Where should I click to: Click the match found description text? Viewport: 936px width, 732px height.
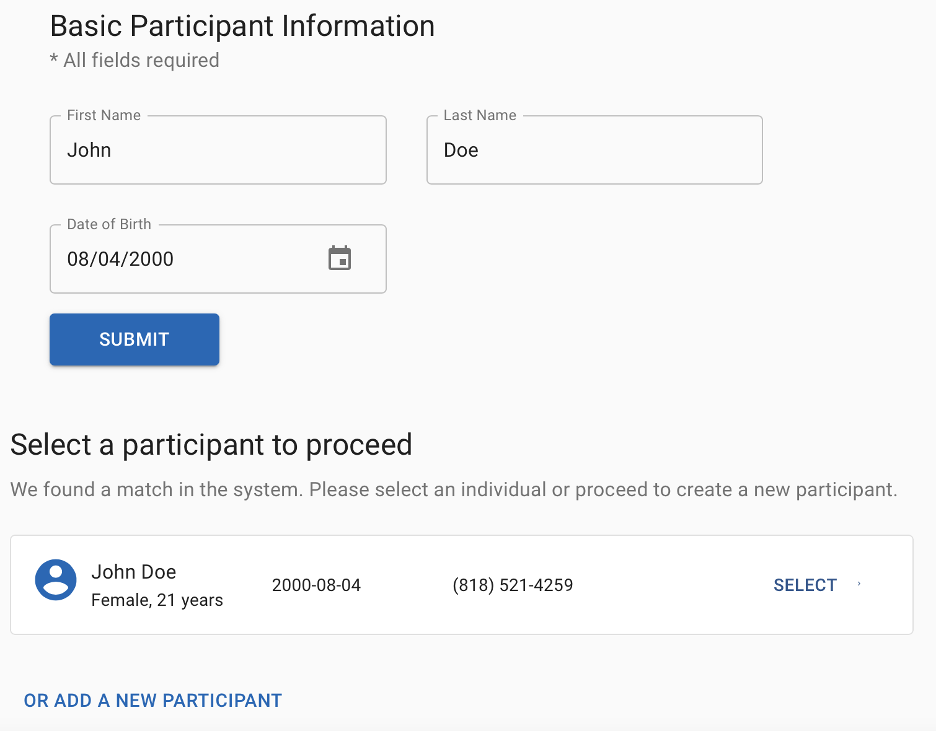coord(454,489)
